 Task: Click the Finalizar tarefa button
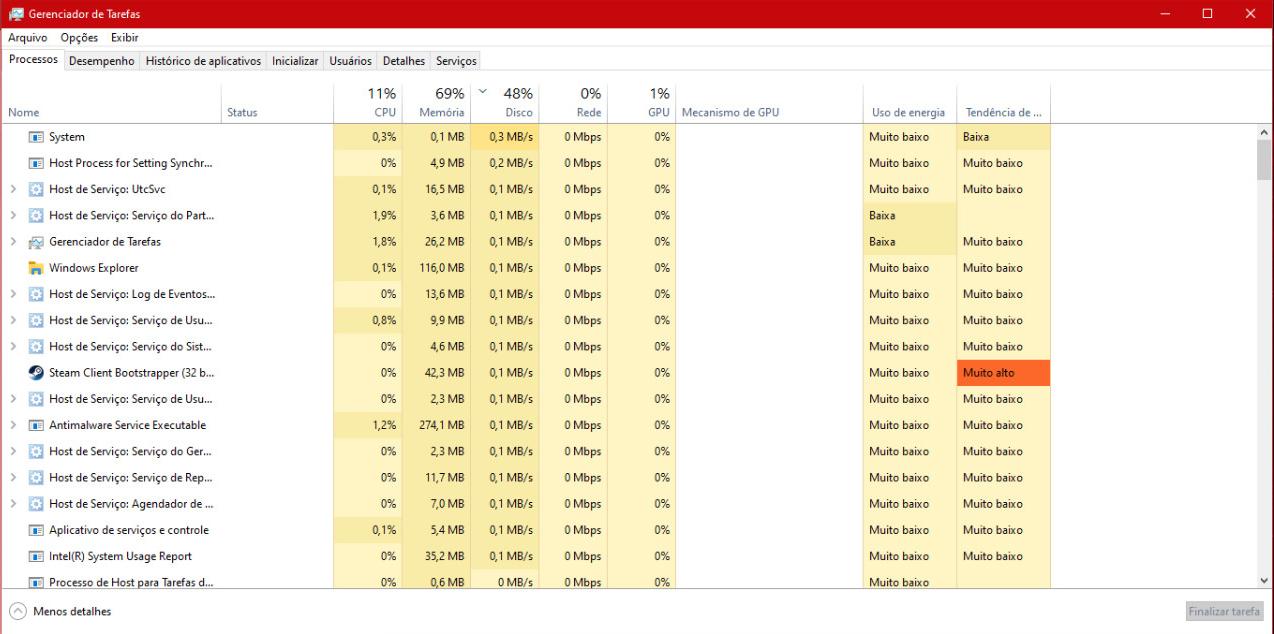[x=1224, y=611]
